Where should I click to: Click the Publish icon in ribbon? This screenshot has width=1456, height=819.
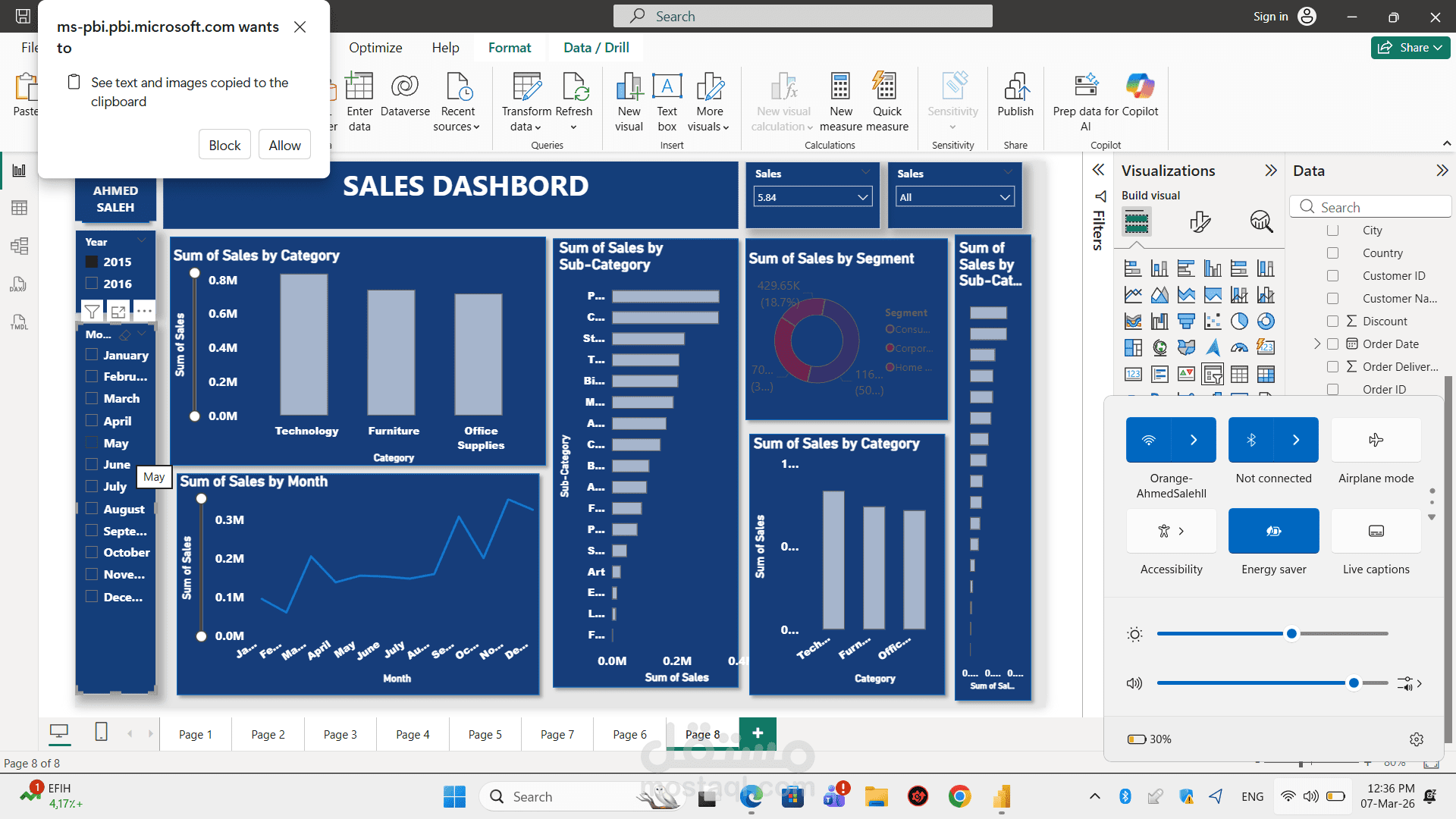click(1015, 88)
